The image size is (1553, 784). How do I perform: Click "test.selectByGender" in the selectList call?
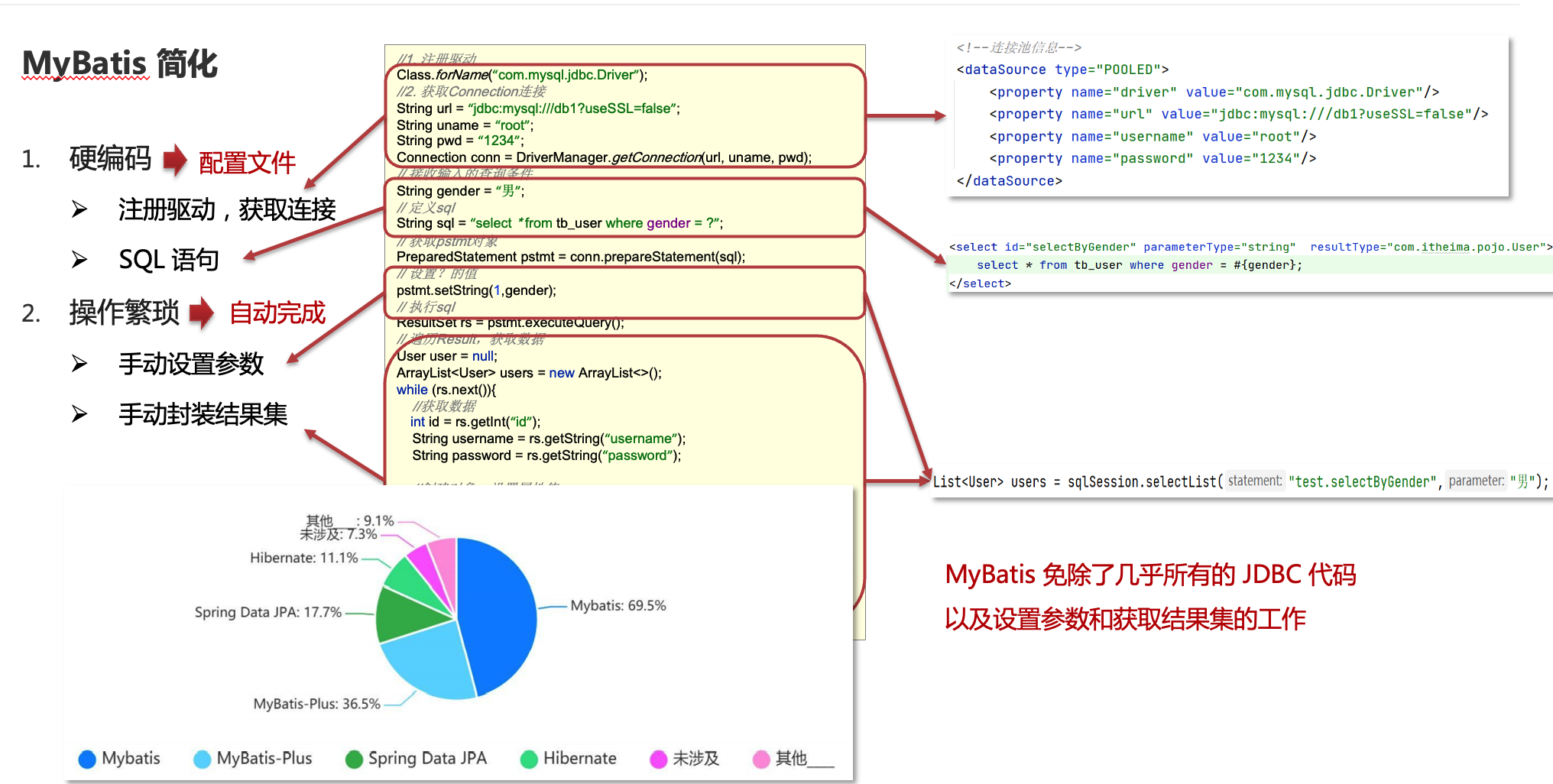coord(1362,481)
